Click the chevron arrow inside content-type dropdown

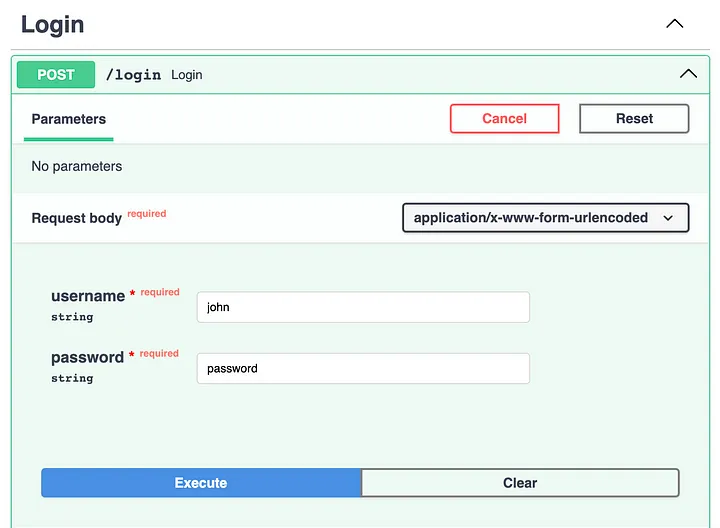[668, 218]
